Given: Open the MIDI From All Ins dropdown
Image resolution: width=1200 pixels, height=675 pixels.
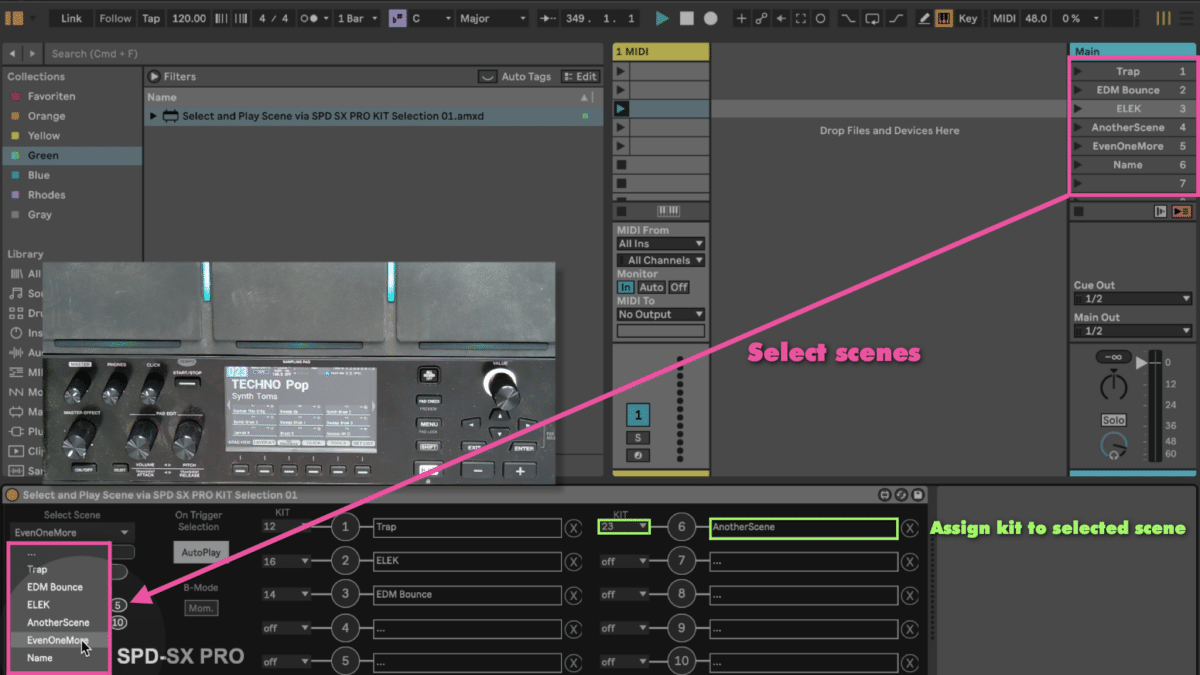Looking at the screenshot, I should [x=660, y=243].
